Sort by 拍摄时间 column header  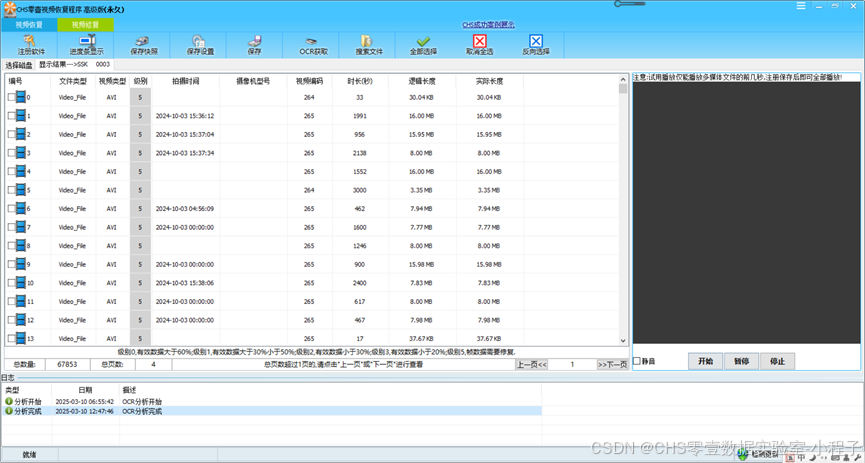click(x=185, y=81)
